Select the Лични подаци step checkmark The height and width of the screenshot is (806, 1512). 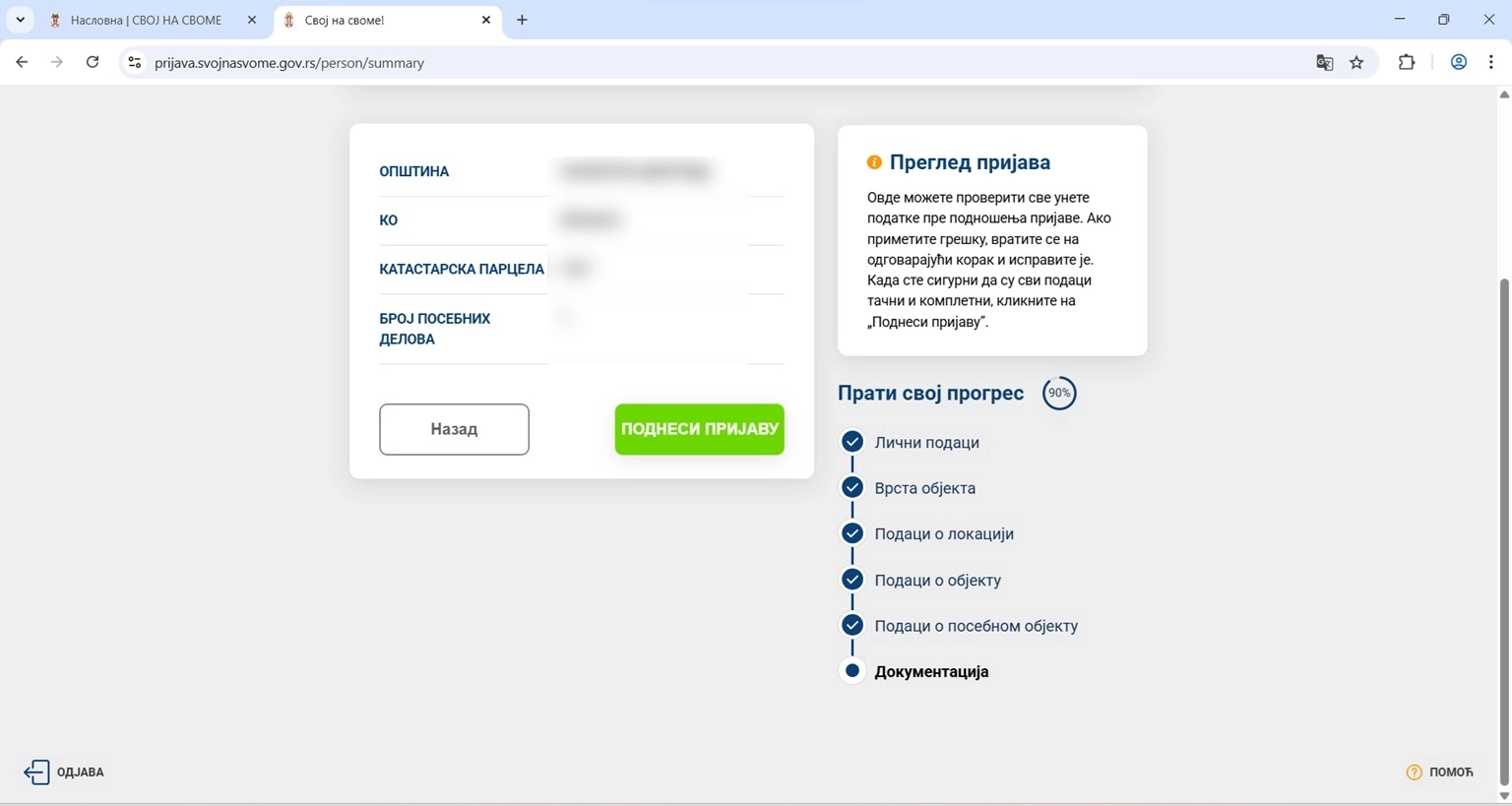tap(852, 442)
